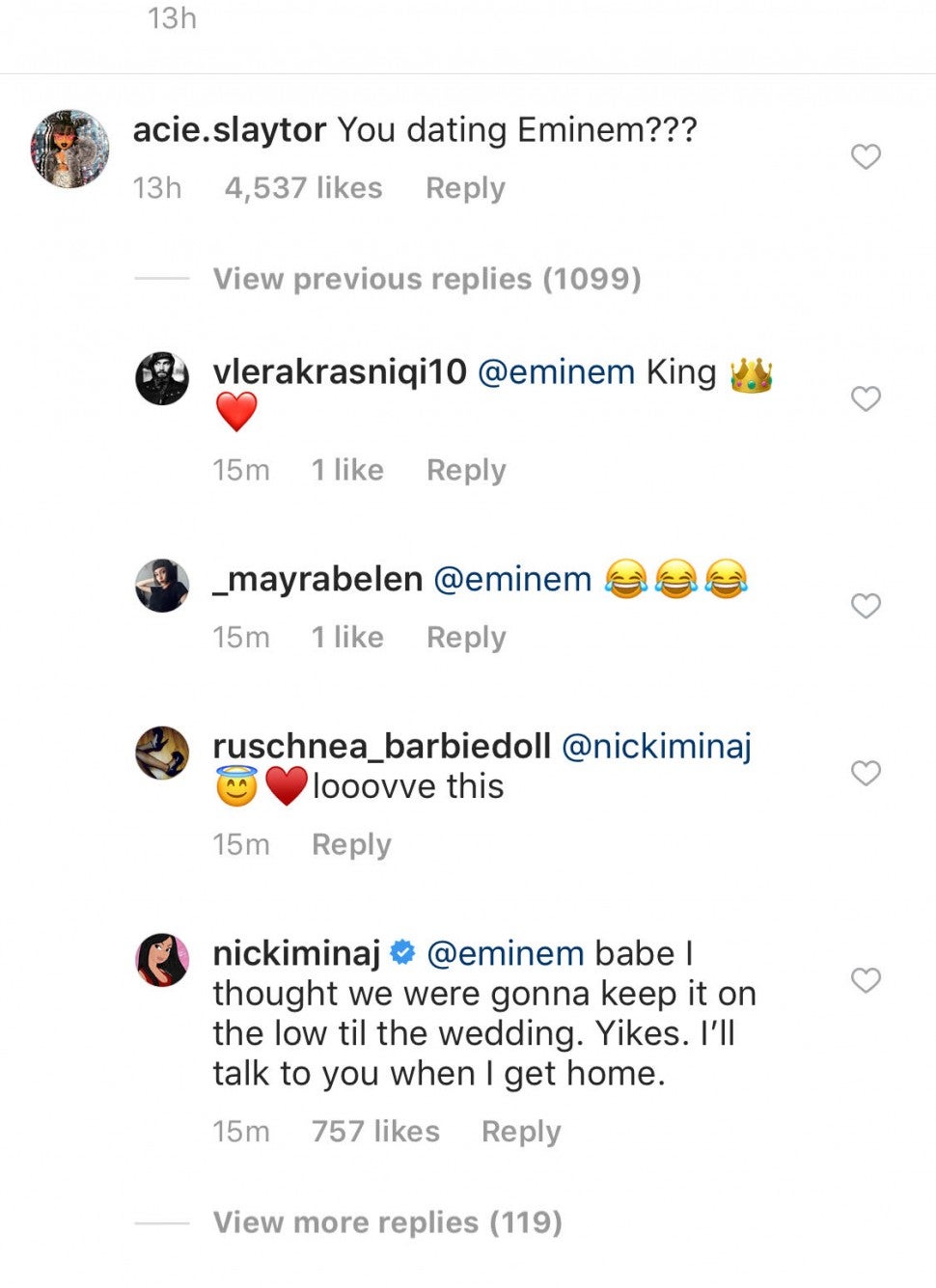Image resolution: width=936 pixels, height=1288 pixels.
Task: Open @nickiminaj mention in ruschnea_barbiedoll's comment
Action: [x=656, y=746]
